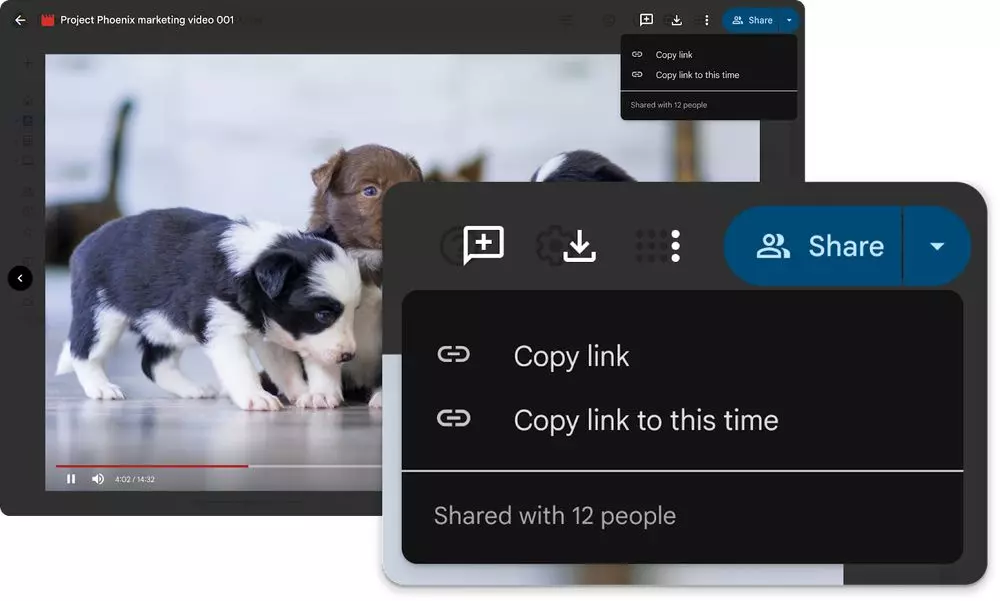This screenshot has height=601, width=1000.
Task: Click the 'Project Phoenix marketing video 001' title
Action: click(147, 20)
